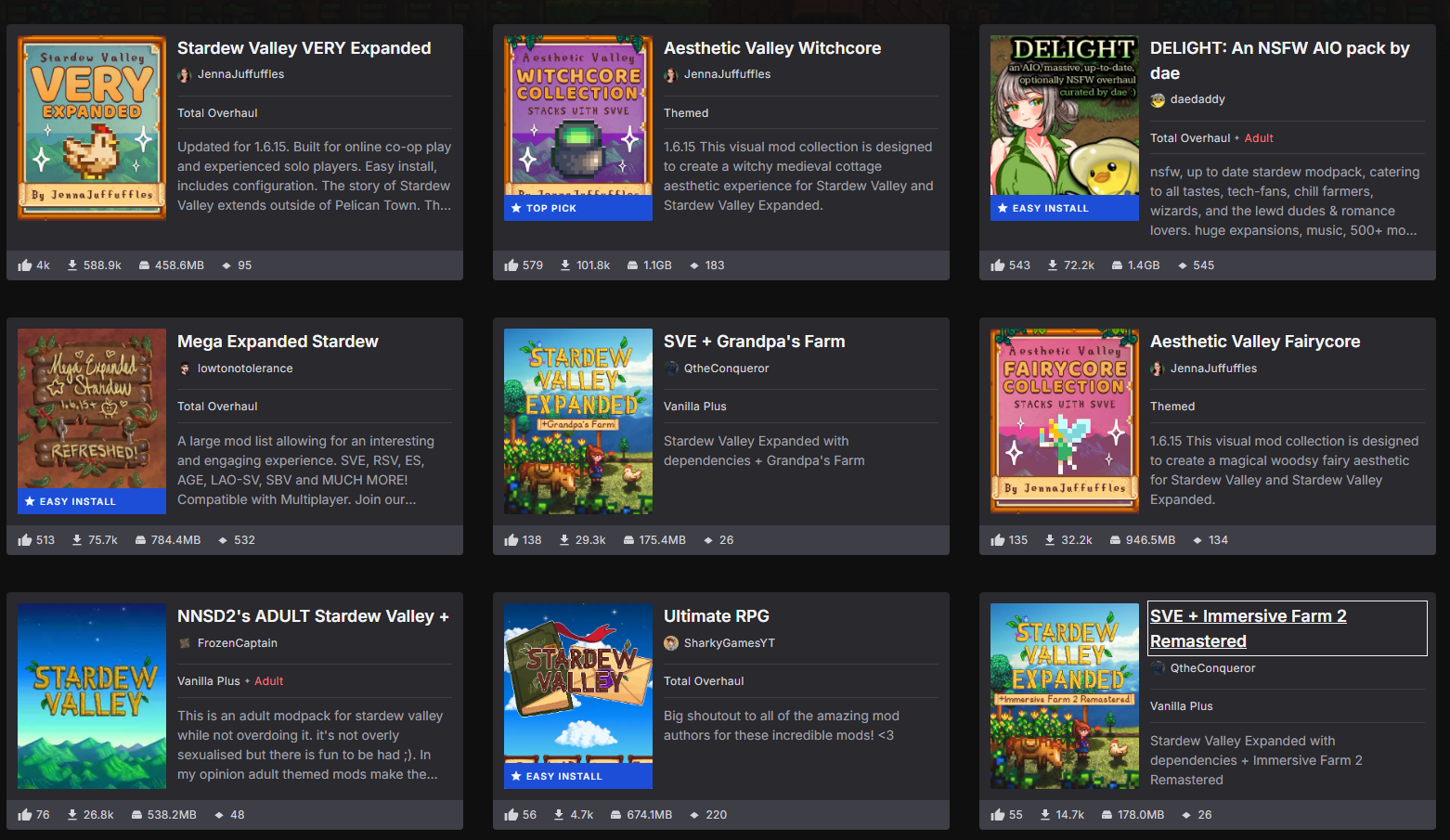
Task: Click the TOP PICK badge on Witchcore
Action: tap(578, 208)
